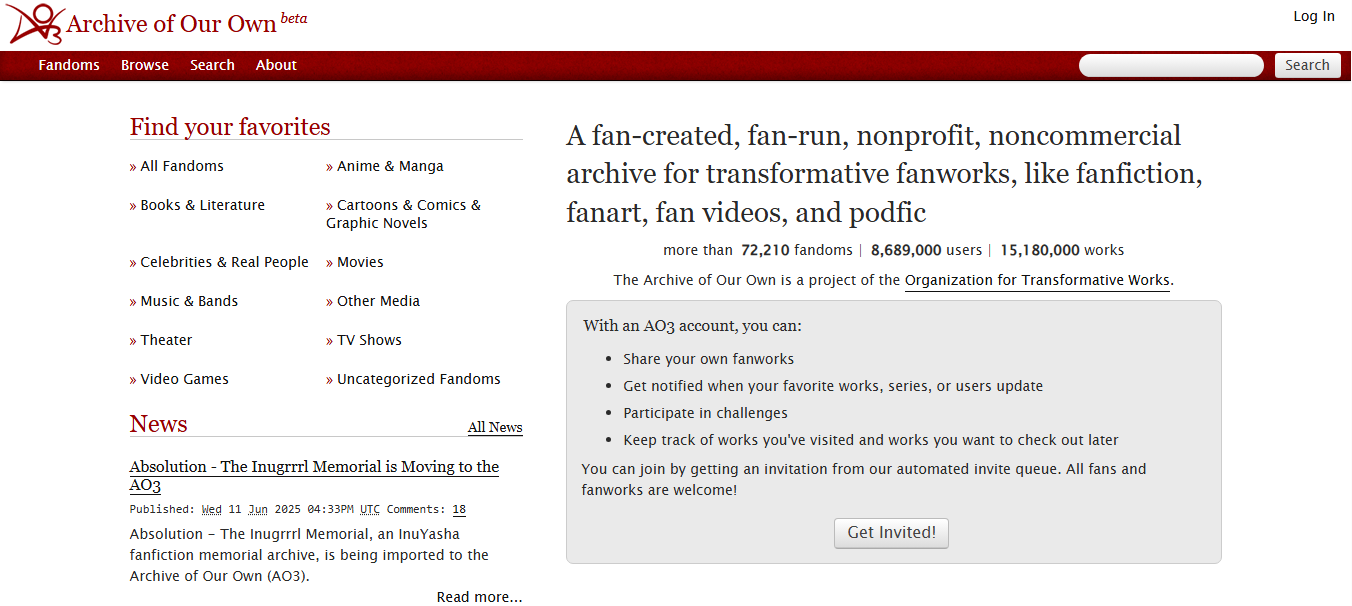Open the About menu

(x=276, y=65)
